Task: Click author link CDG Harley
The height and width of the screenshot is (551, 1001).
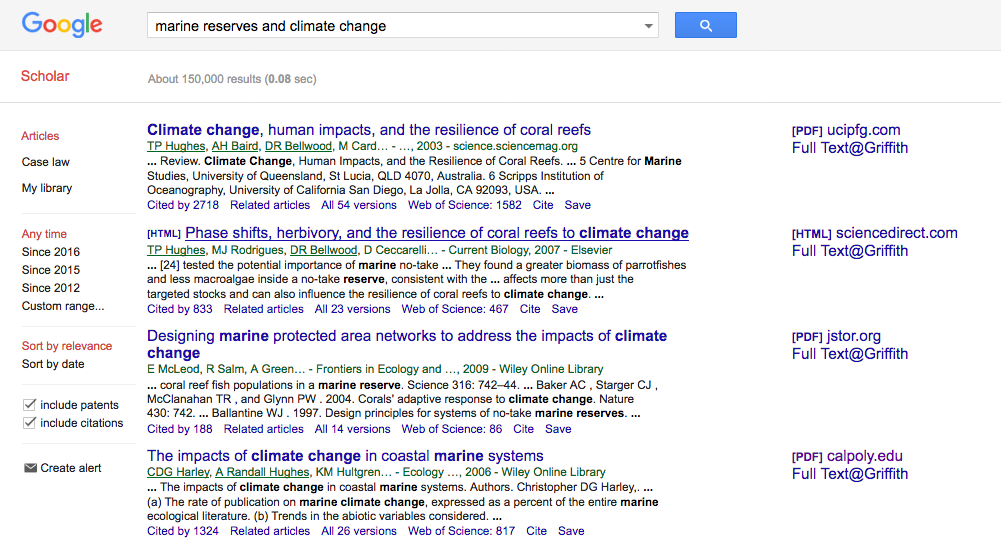Action: (x=177, y=472)
